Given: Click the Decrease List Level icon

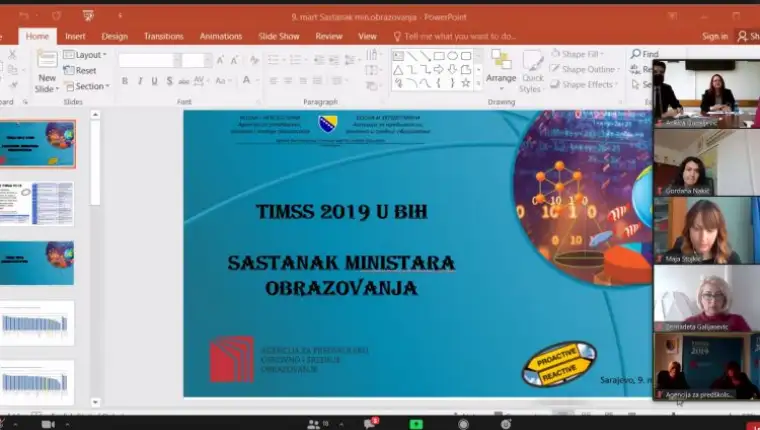Looking at the screenshot, I should [x=319, y=60].
